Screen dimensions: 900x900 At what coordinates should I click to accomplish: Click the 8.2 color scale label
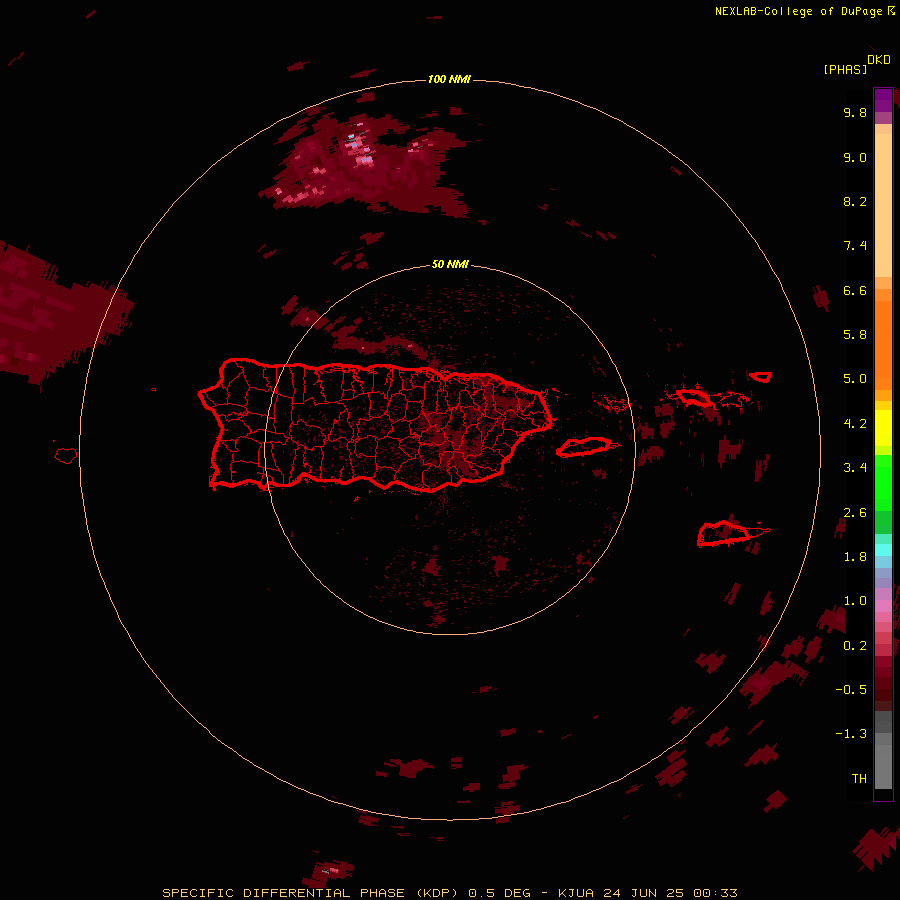pos(855,201)
